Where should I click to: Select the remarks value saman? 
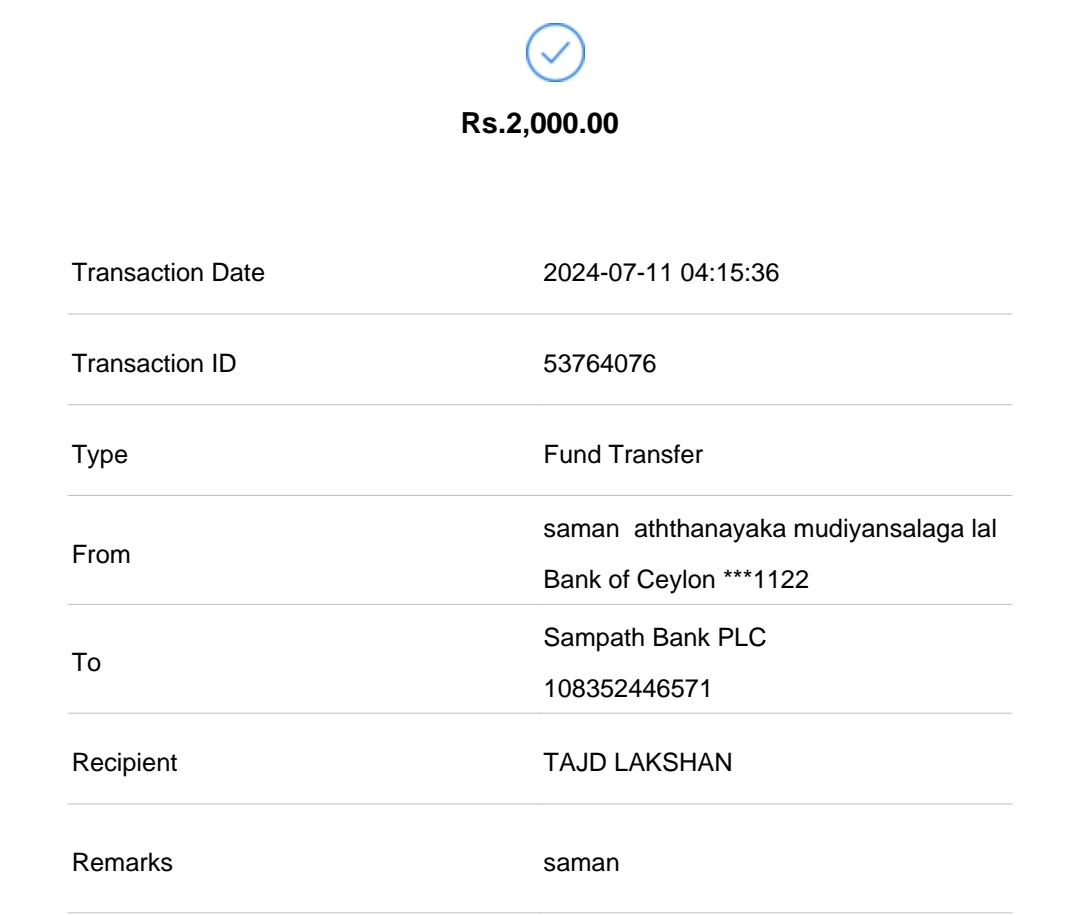tap(581, 862)
